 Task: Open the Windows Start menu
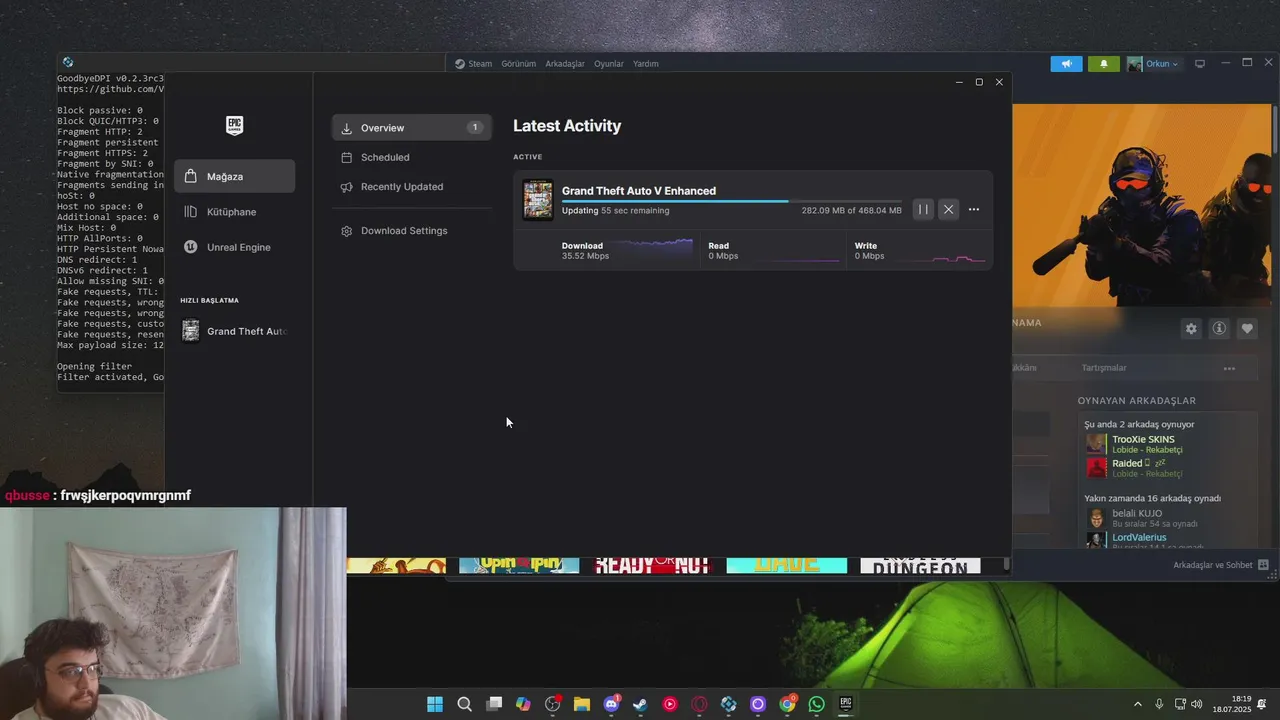coord(435,704)
